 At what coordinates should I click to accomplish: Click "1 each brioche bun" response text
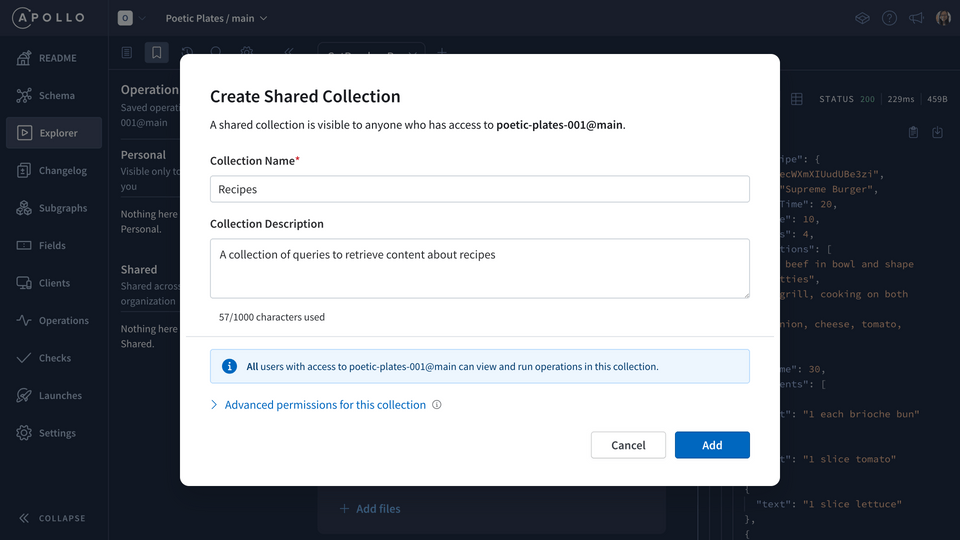point(861,414)
